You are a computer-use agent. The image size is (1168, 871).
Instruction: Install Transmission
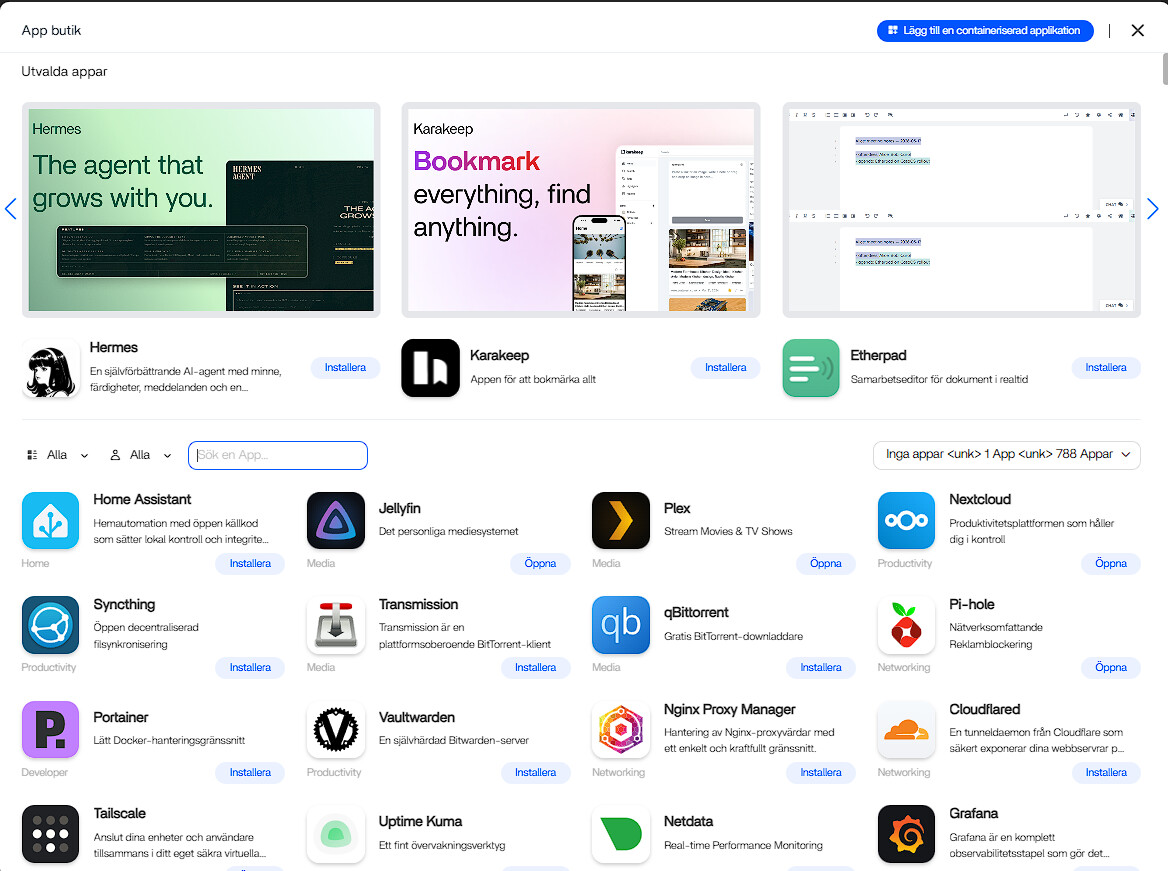pyautogui.click(x=536, y=668)
